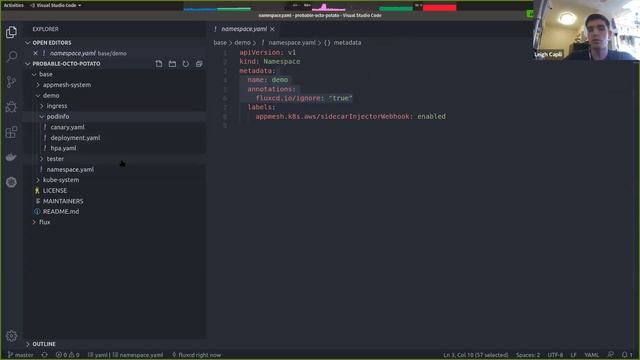Open the Run and Debug view
Screen dimensions: 640x360
11,107
